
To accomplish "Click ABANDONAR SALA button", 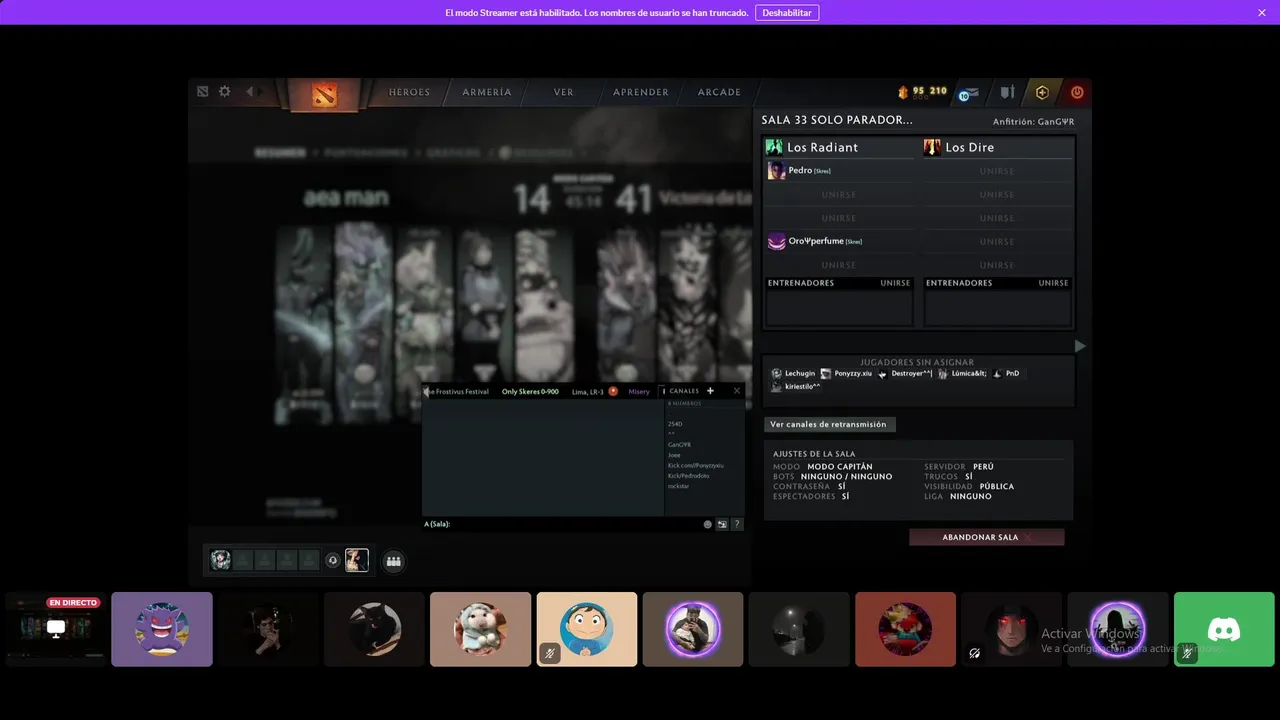I will click(x=987, y=537).
